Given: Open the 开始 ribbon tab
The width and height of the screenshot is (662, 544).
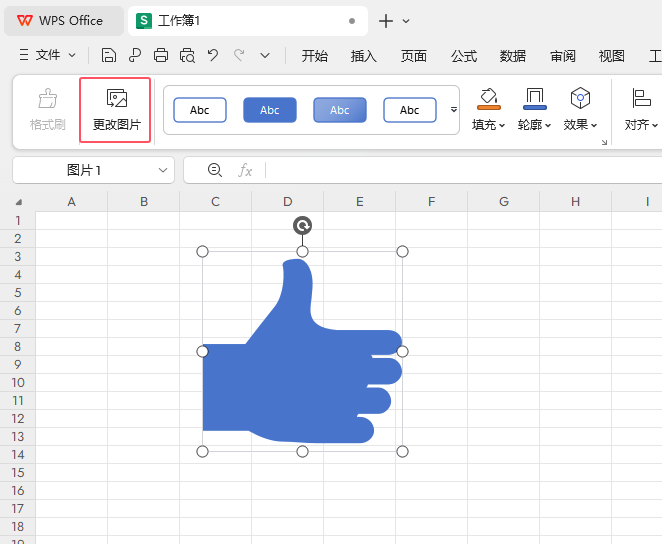Looking at the screenshot, I should (315, 56).
